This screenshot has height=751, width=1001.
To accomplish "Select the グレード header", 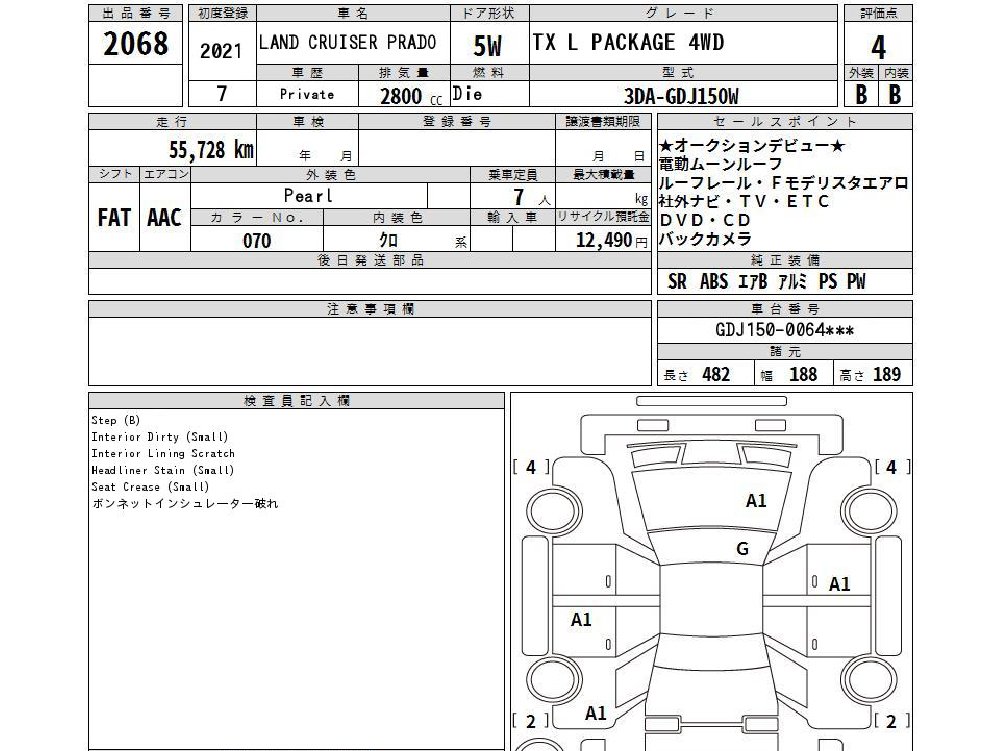I will (x=681, y=13).
